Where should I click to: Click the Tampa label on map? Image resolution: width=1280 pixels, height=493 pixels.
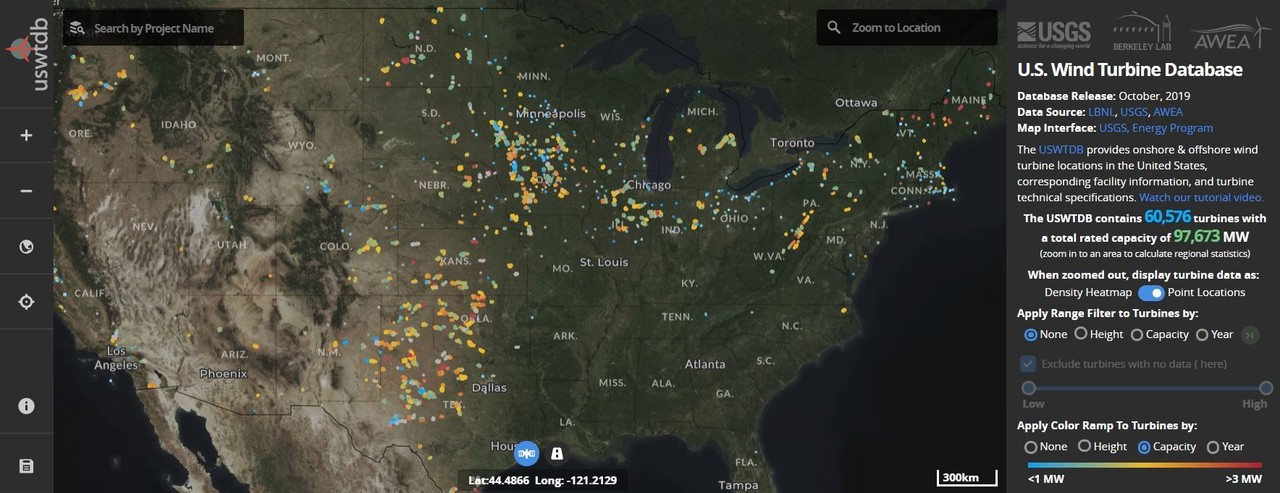pos(738,485)
